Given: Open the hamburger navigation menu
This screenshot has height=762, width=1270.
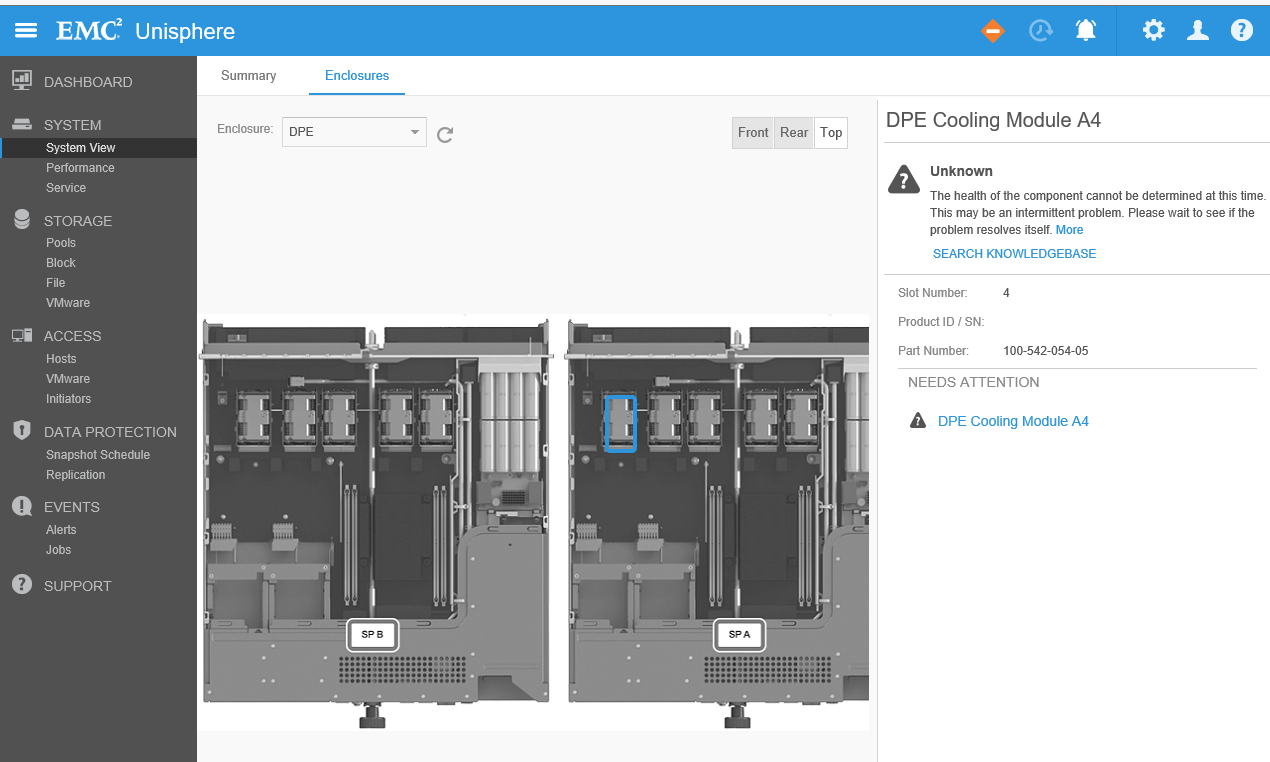Looking at the screenshot, I should click(26, 31).
